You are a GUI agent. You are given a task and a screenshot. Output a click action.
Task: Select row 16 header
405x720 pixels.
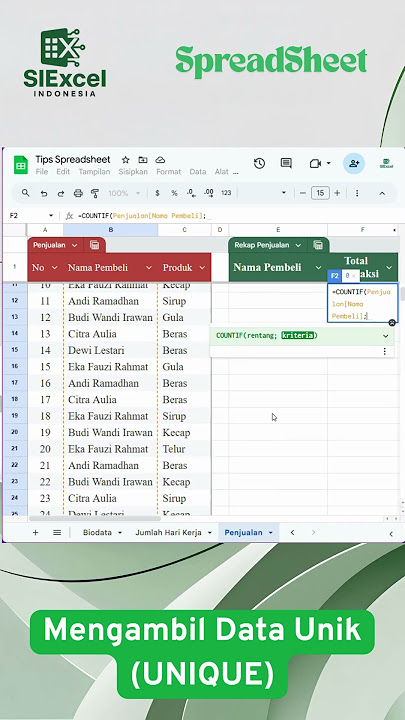click(x=15, y=366)
